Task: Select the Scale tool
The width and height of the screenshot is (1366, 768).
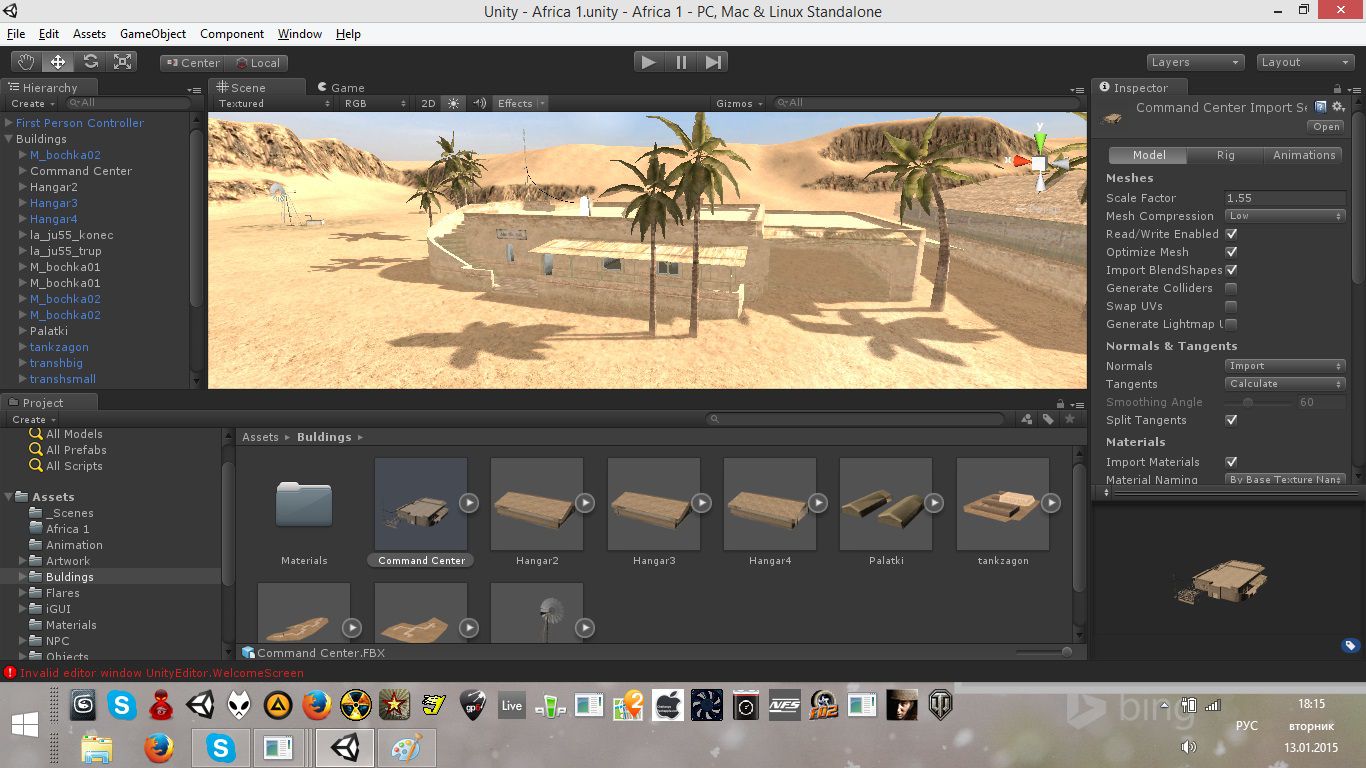Action: pyautogui.click(x=123, y=62)
